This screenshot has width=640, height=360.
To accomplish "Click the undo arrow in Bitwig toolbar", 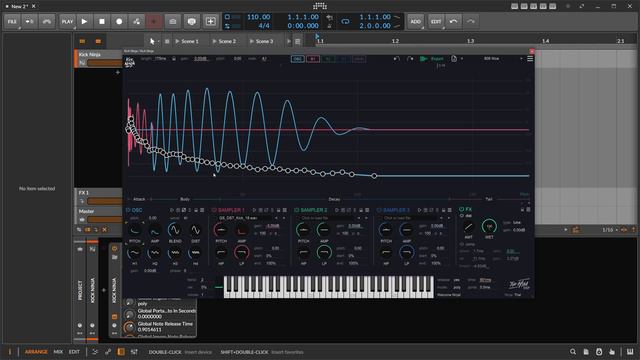I will coord(453,22).
